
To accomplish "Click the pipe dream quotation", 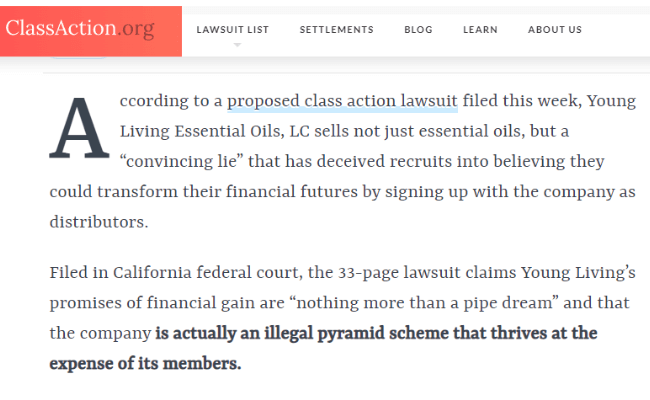I will 424,303.
